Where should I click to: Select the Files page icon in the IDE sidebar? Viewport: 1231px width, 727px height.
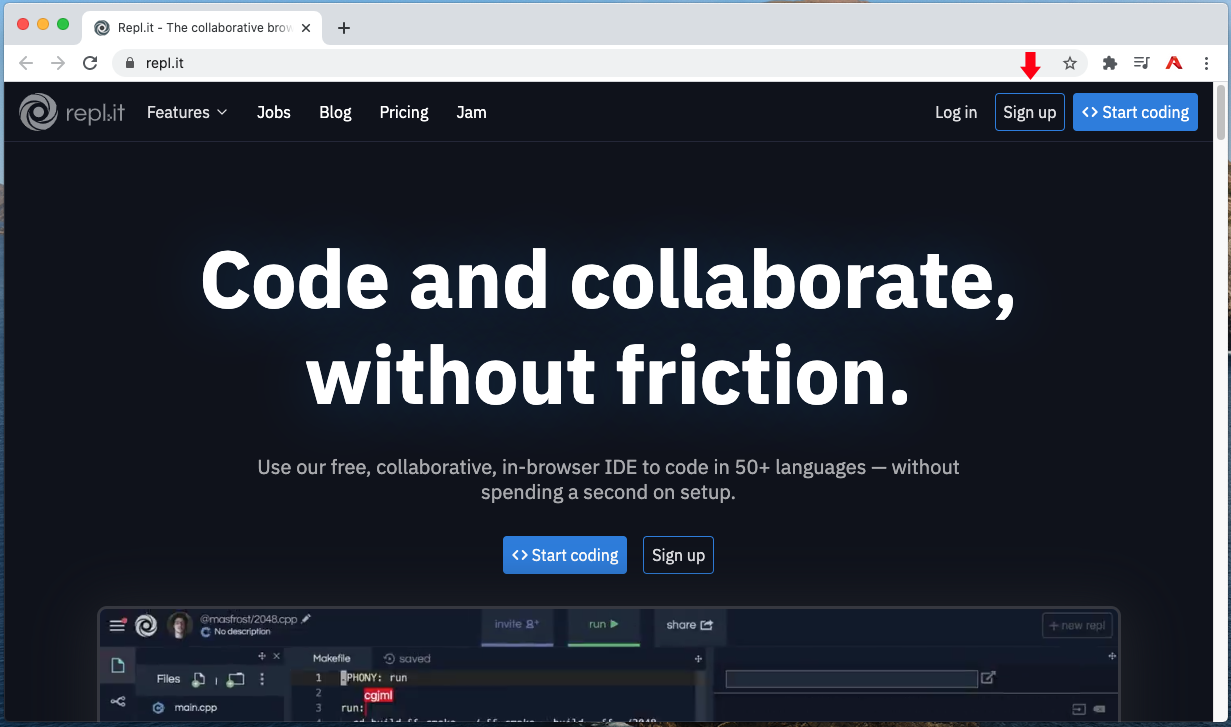(117, 666)
